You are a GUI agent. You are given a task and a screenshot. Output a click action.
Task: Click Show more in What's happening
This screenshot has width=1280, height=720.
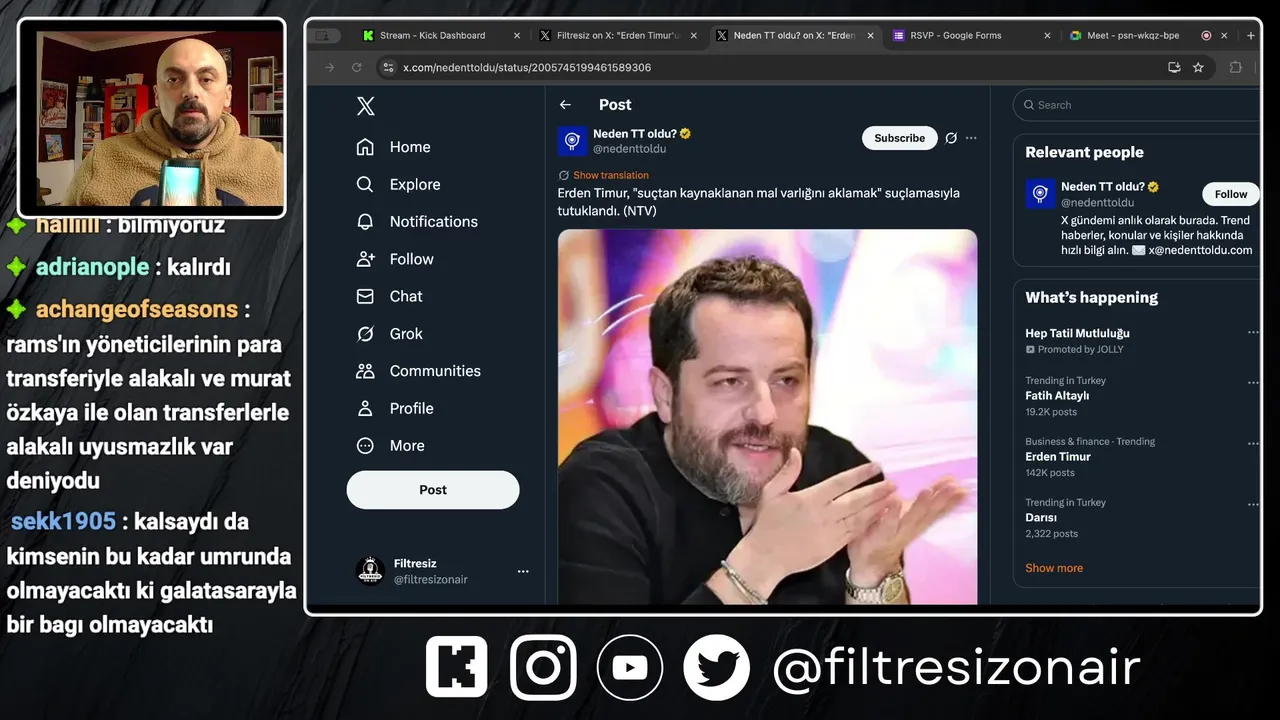[1054, 568]
